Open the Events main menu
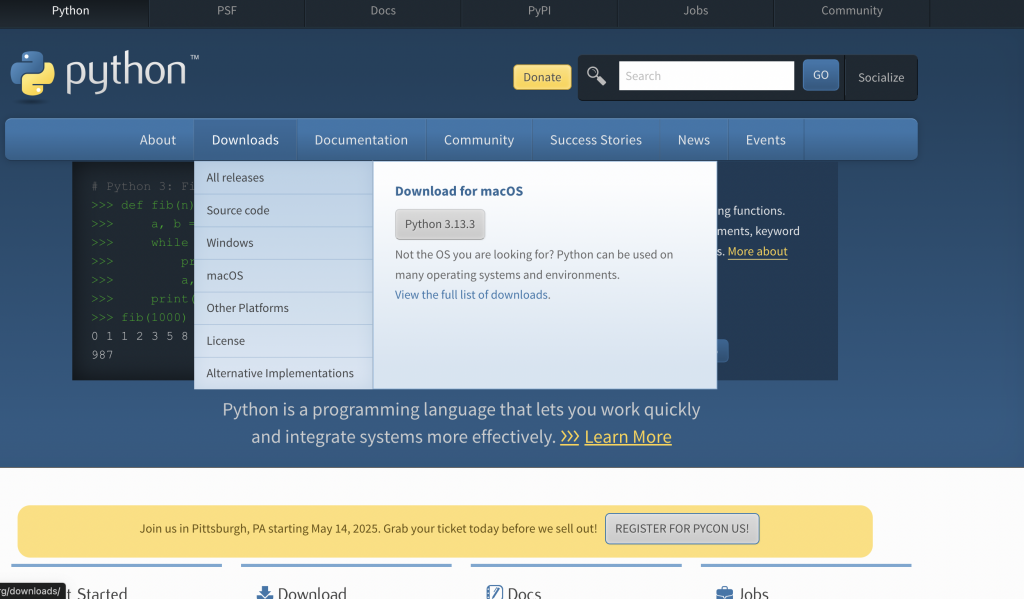 click(765, 140)
